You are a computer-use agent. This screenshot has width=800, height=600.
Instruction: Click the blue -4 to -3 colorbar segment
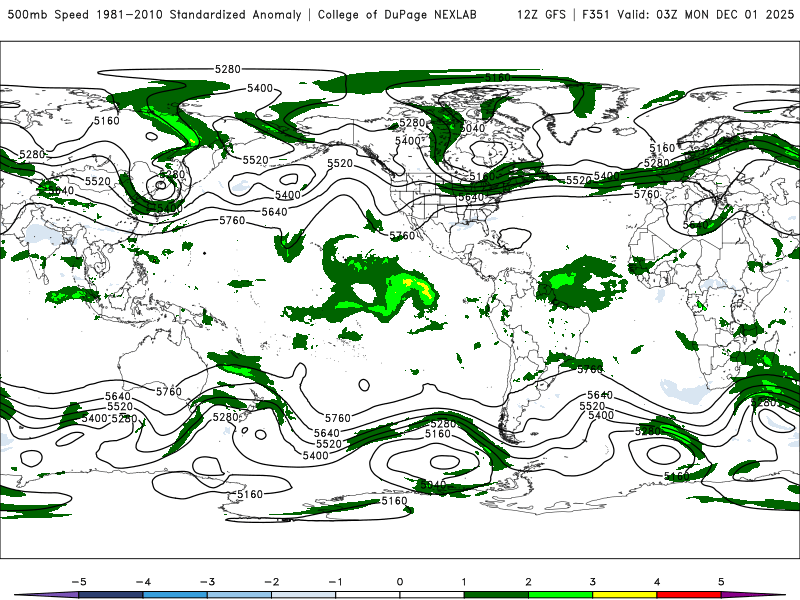click(x=175, y=595)
